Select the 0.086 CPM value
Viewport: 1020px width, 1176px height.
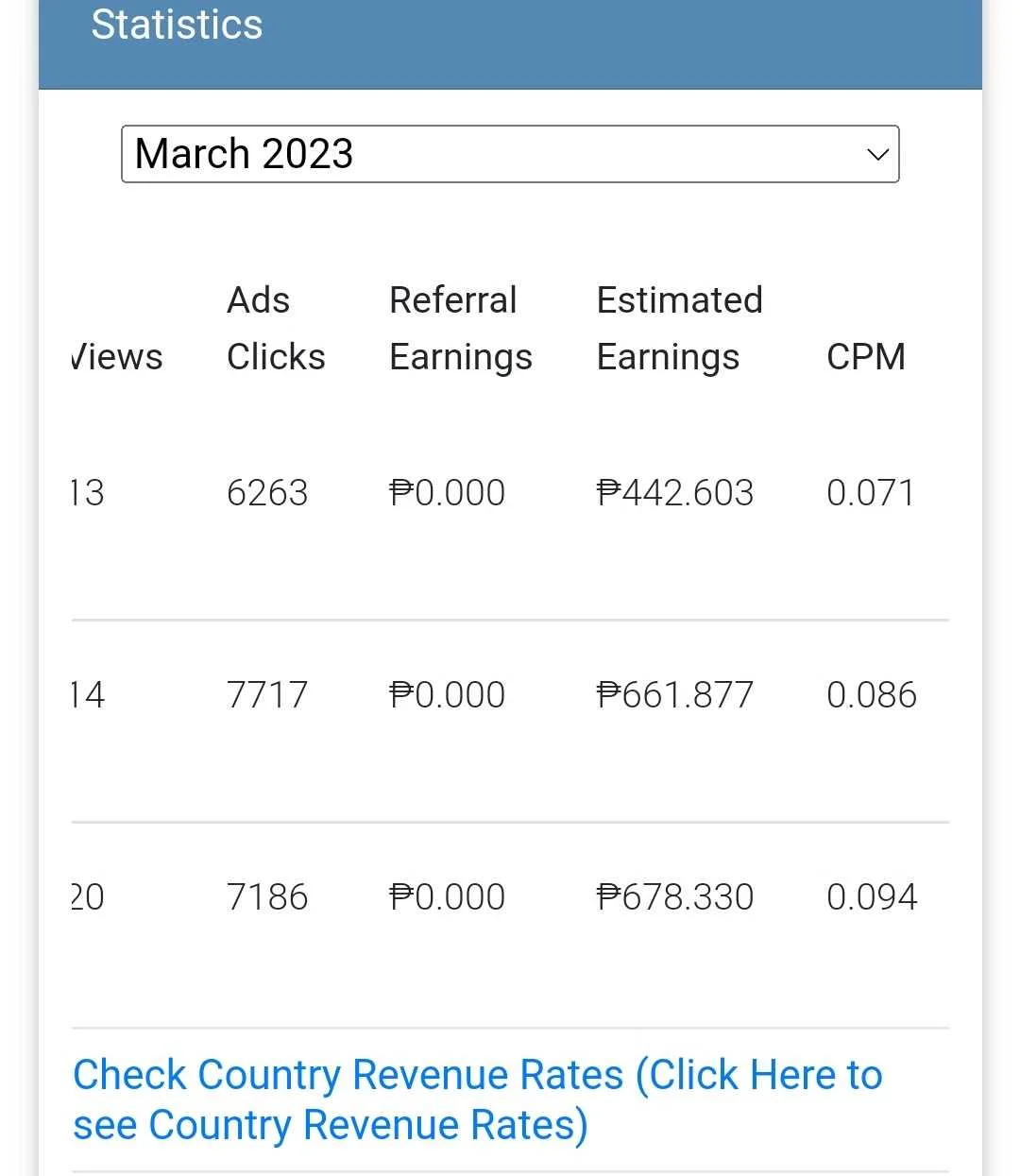point(872,695)
